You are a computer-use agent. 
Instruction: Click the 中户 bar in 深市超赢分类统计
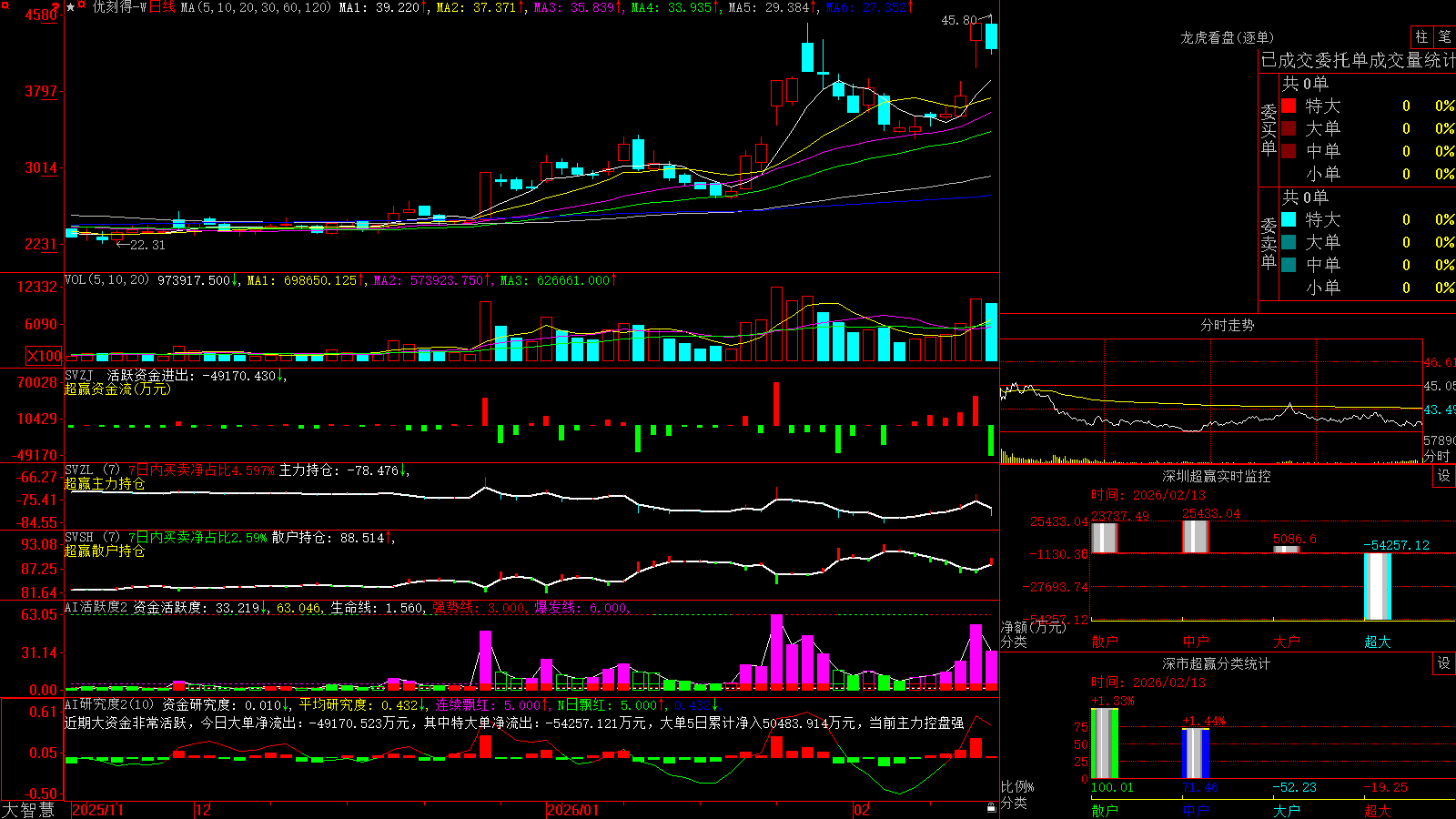point(1196,753)
